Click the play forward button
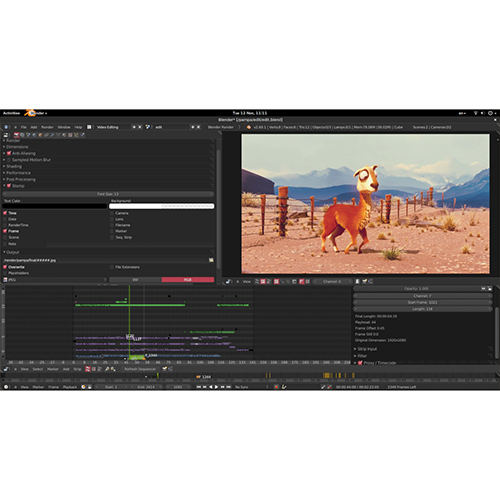500x500 pixels. click(217, 387)
